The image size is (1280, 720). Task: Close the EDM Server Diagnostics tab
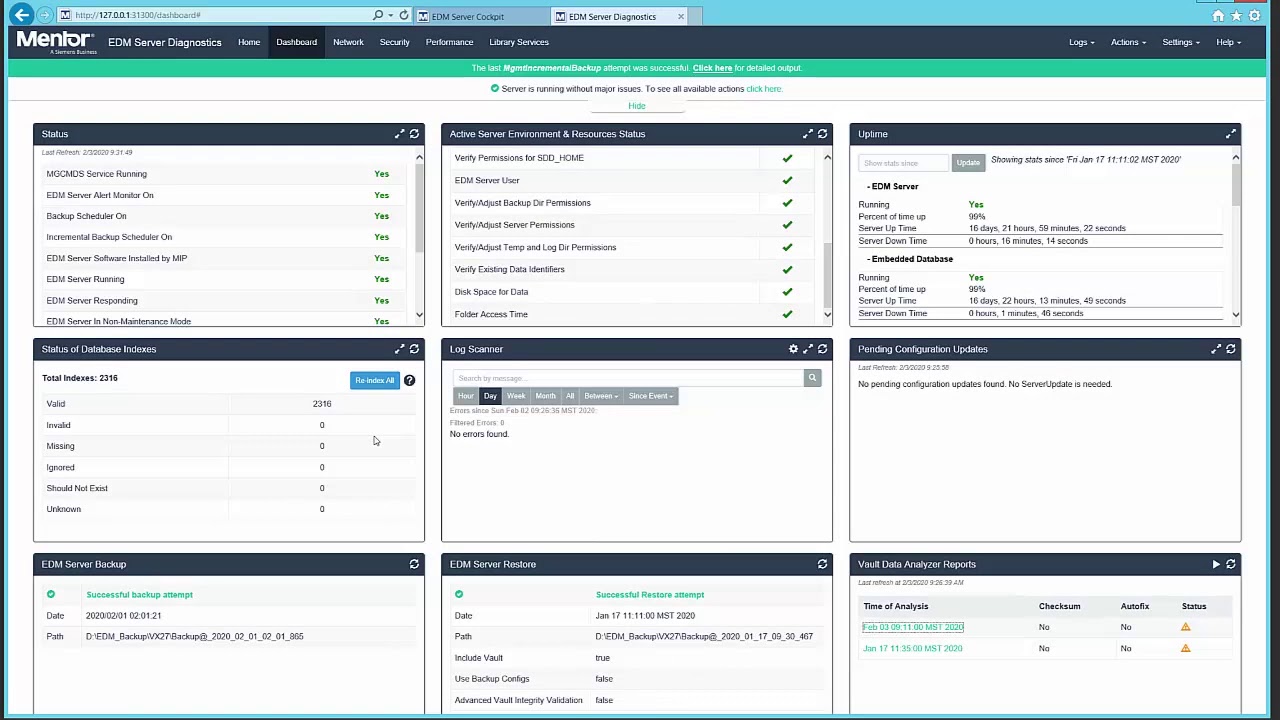coord(681,16)
